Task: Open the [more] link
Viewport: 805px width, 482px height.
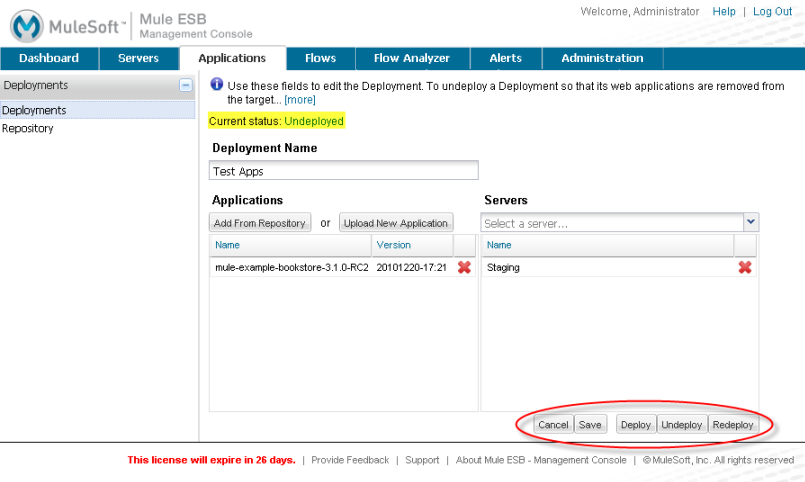Action: coord(300,100)
